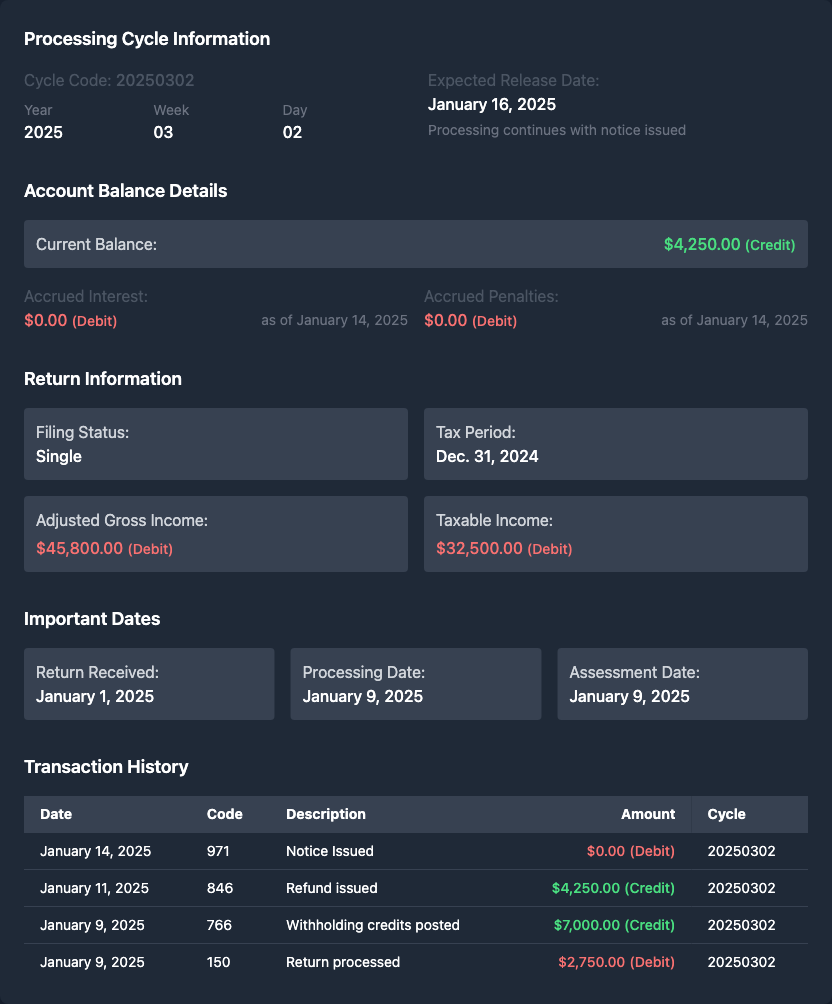
Task: Click the Amount column header
Action: coord(647,814)
